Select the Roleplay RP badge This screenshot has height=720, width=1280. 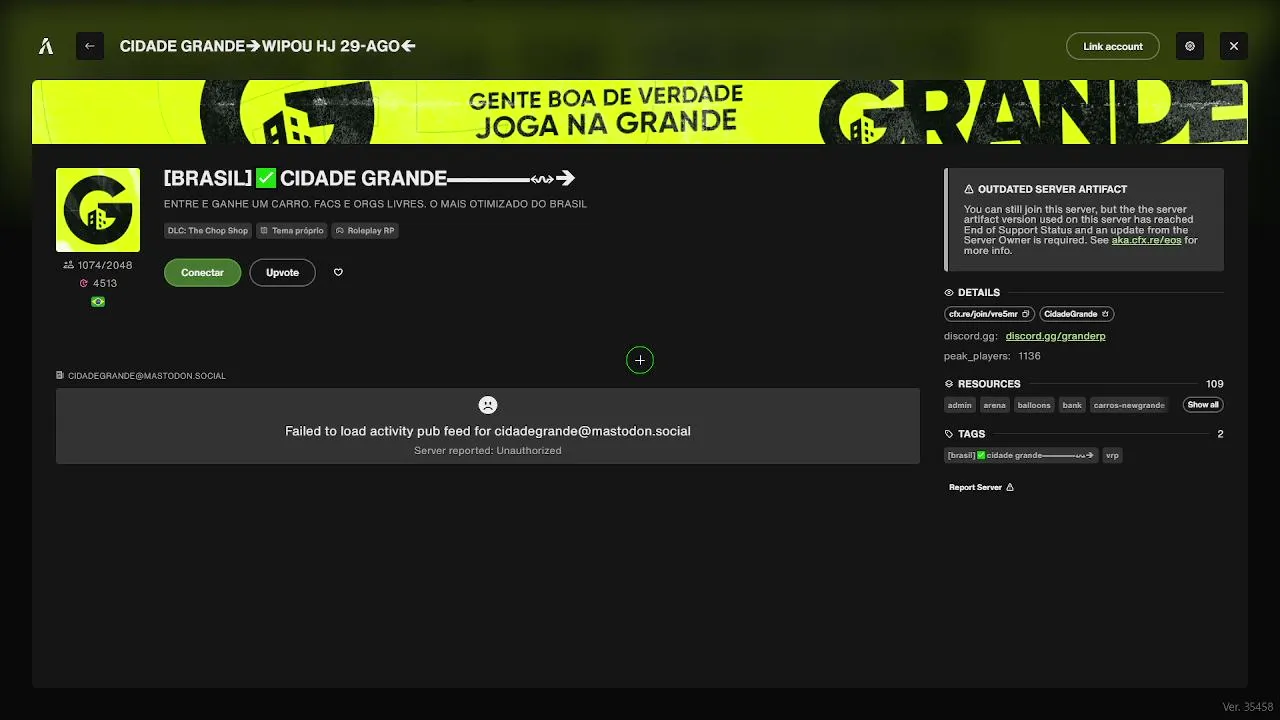pos(365,231)
